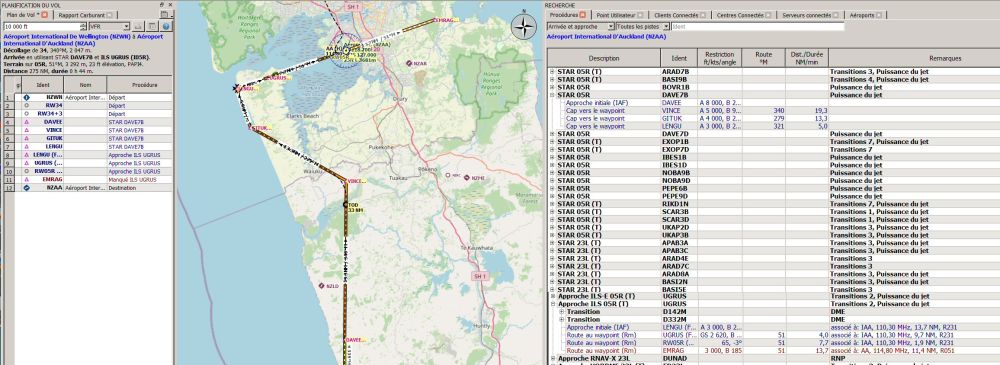
Task: Click the DAVEE waypoint label on map
Action: [x=355, y=341]
